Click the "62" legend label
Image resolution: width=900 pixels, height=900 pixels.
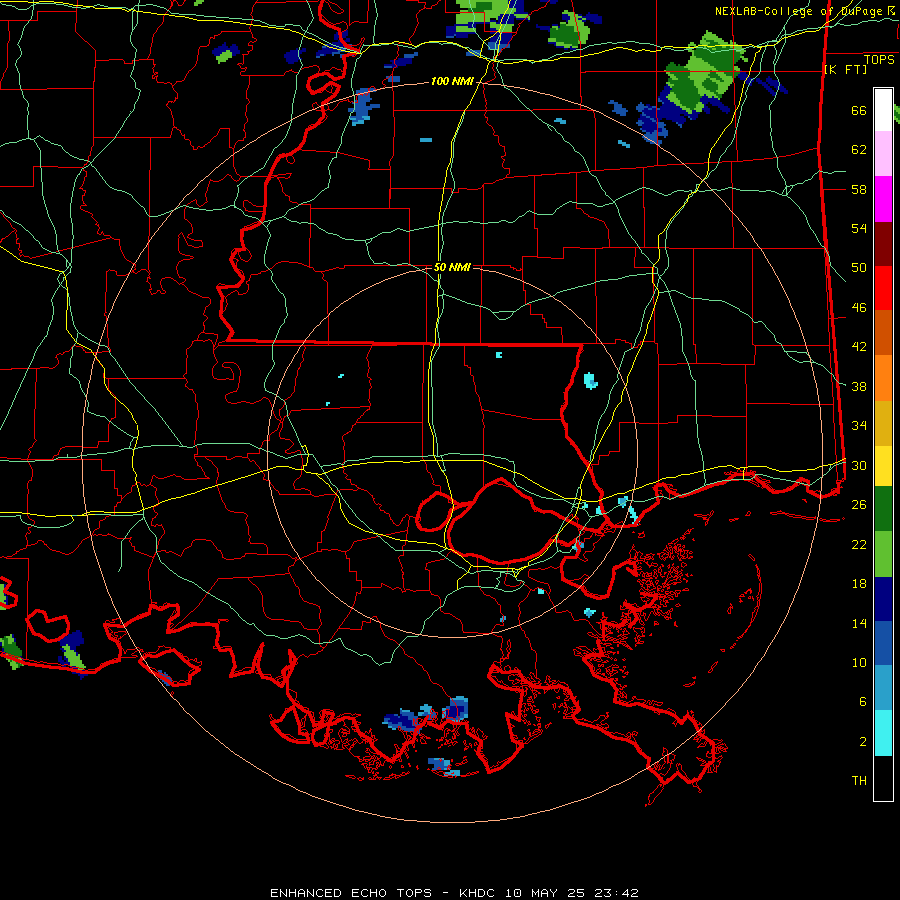click(859, 150)
